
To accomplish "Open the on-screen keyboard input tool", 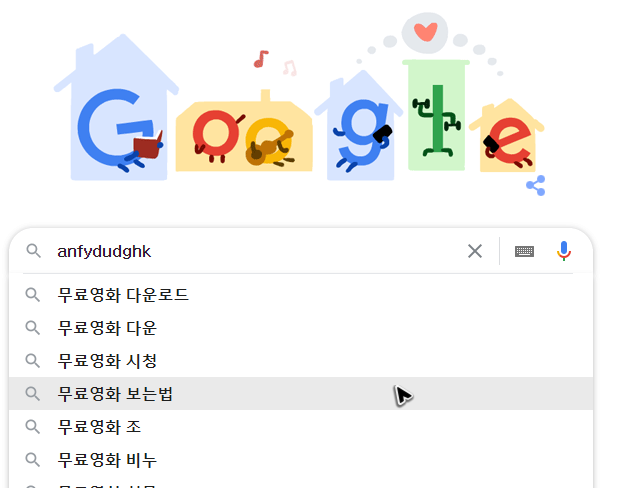I will [x=524, y=251].
